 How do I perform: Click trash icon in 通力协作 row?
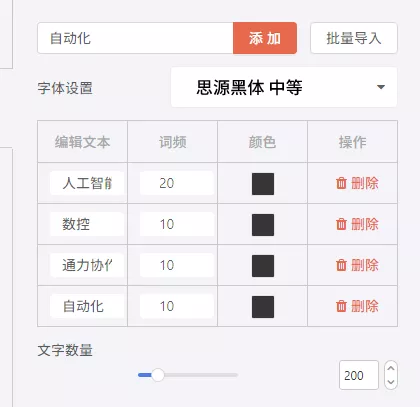click(x=341, y=265)
